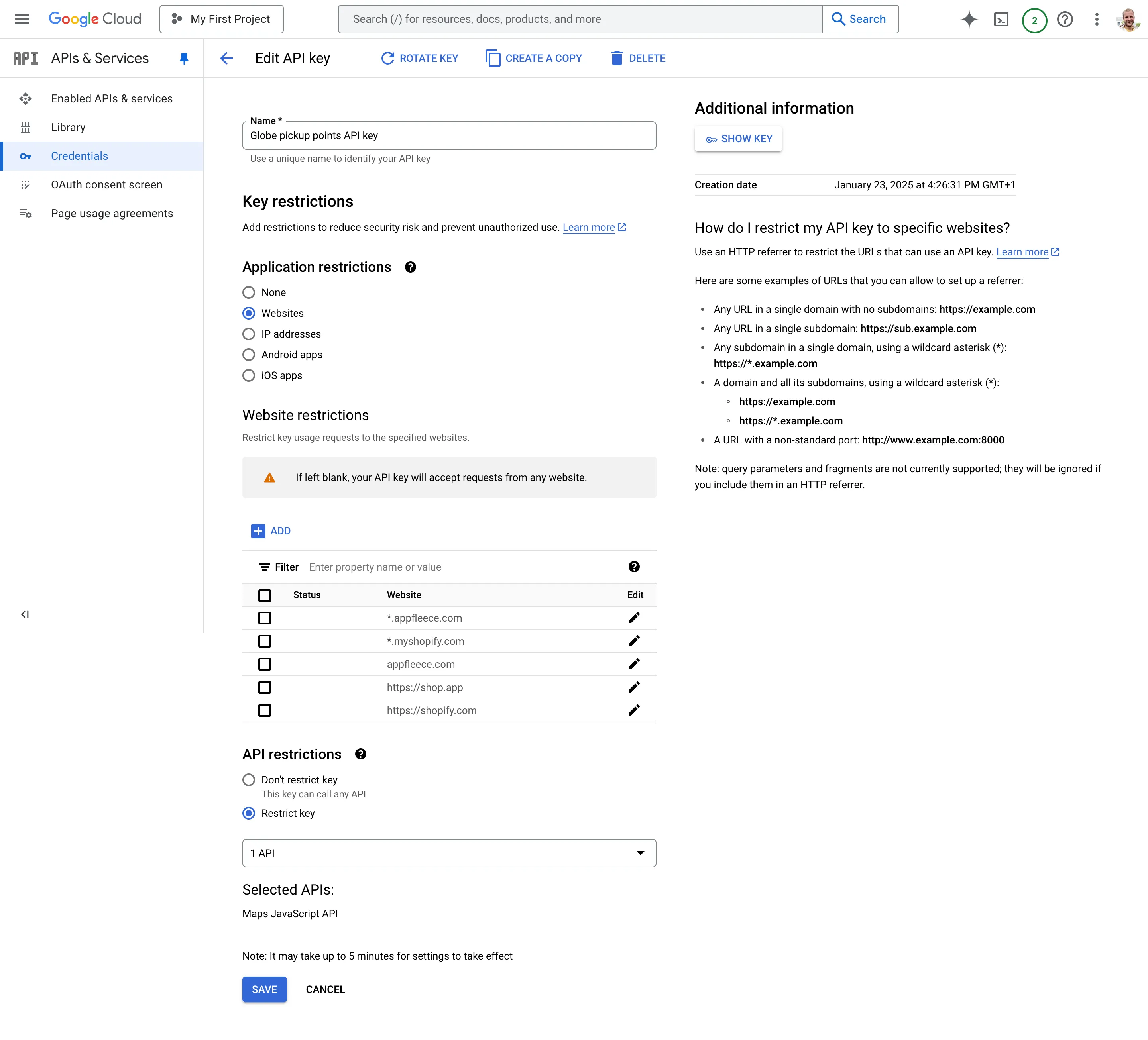Click into the API key Name field
This screenshot has width=1148, height=1040.
pyautogui.click(x=449, y=135)
